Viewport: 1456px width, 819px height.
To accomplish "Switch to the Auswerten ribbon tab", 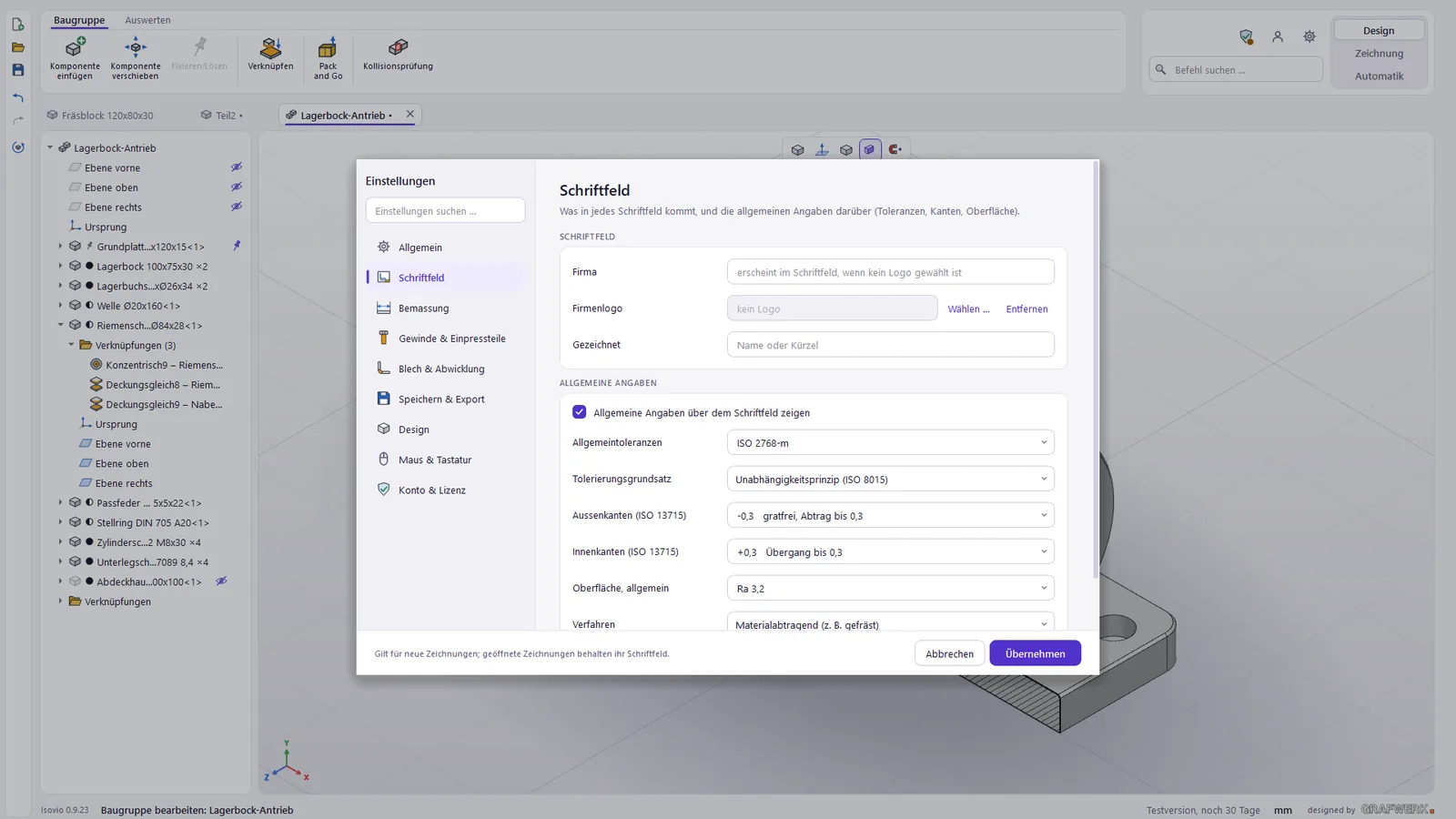I will [147, 20].
